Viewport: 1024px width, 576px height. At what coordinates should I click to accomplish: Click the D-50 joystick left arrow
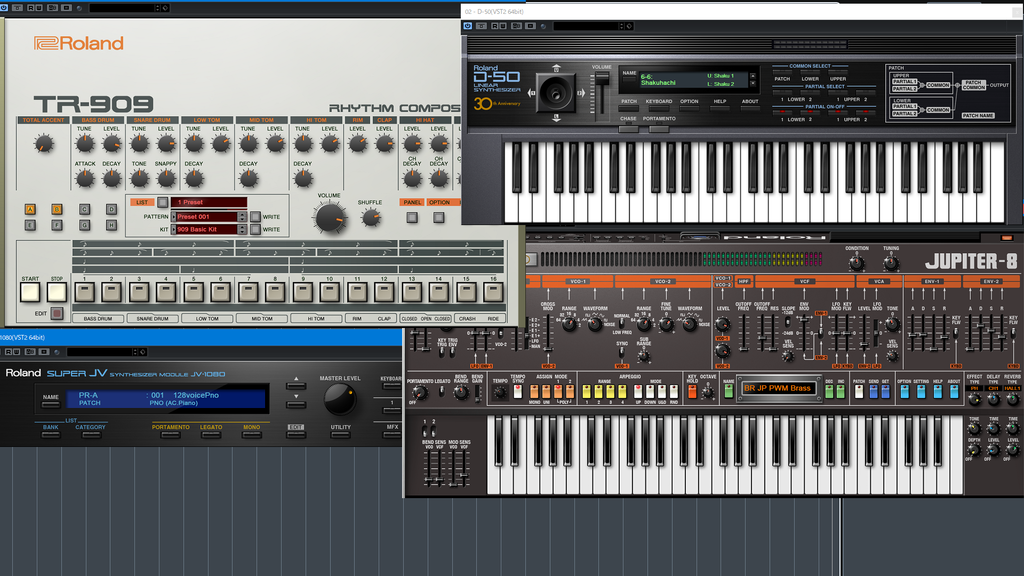pyautogui.click(x=532, y=93)
